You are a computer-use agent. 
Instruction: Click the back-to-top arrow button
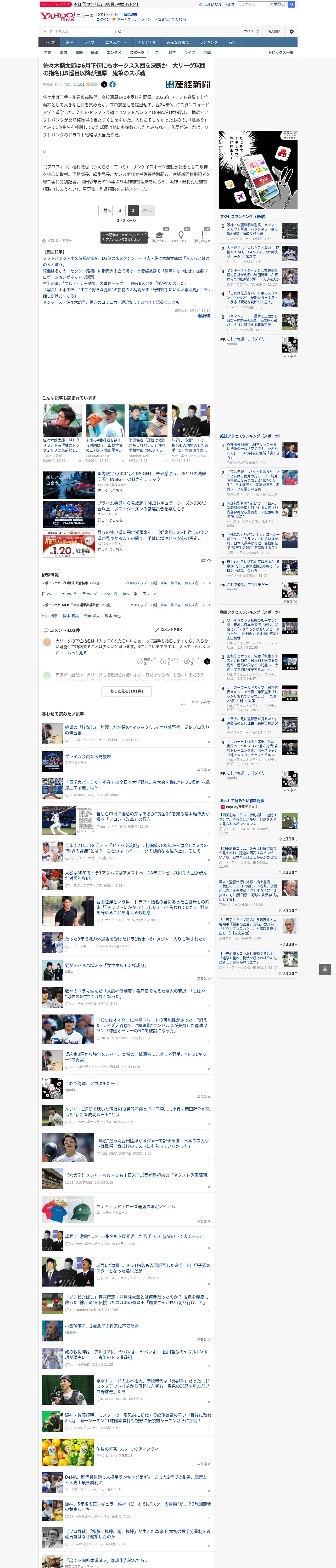point(325,969)
